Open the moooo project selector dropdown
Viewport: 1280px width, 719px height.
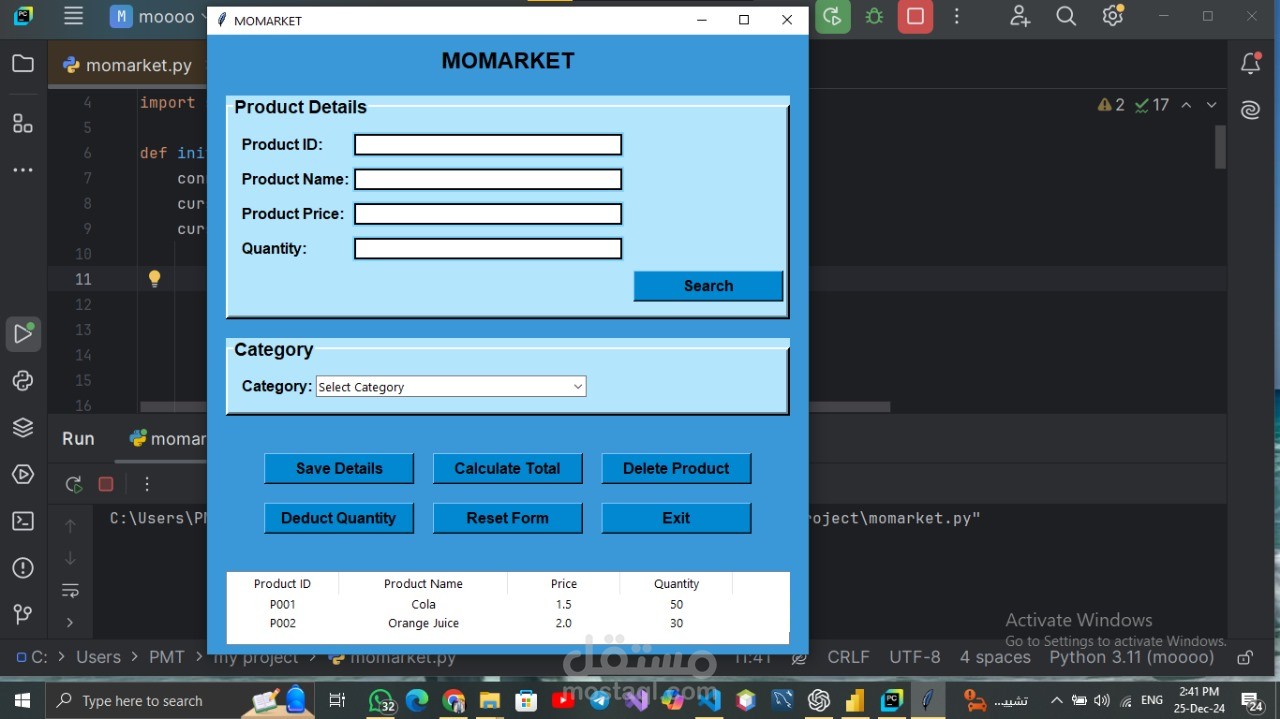(x=166, y=16)
